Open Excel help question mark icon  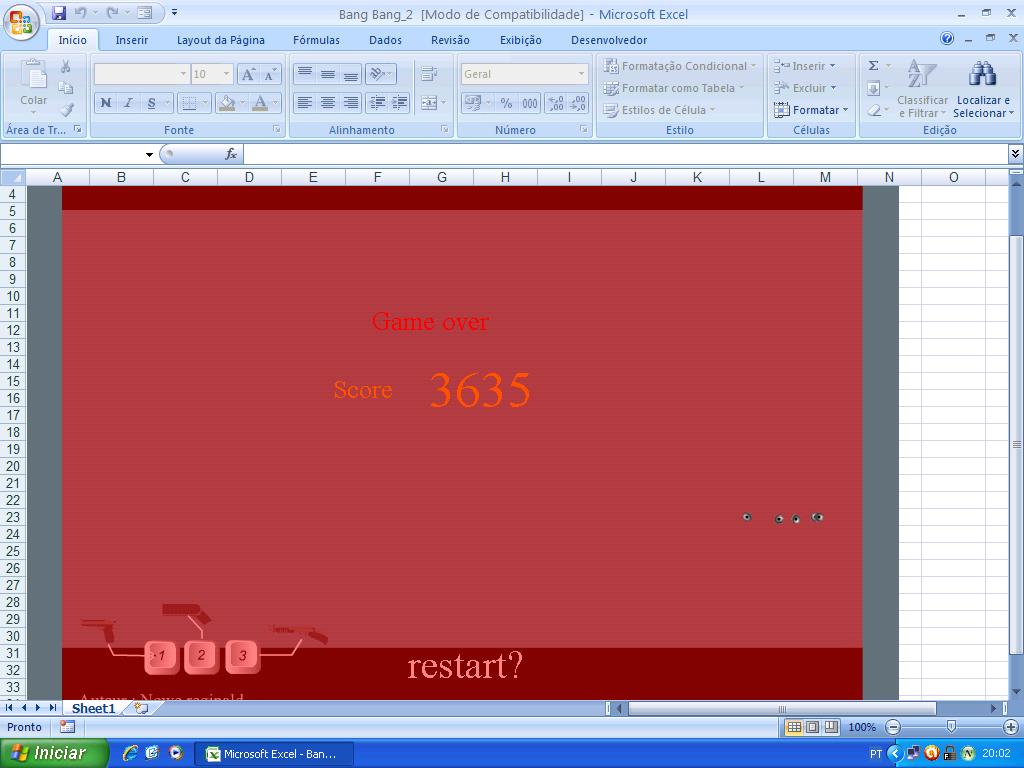click(947, 39)
